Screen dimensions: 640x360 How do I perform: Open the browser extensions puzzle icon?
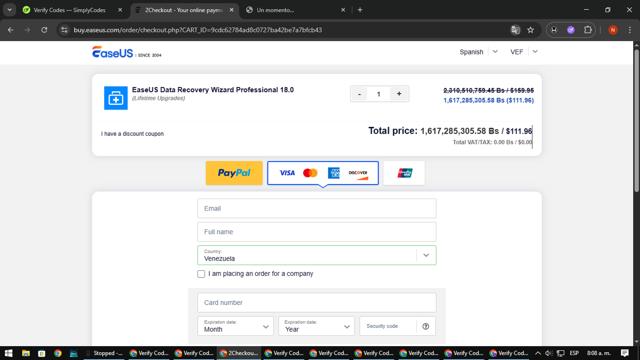click(x=588, y=30)
